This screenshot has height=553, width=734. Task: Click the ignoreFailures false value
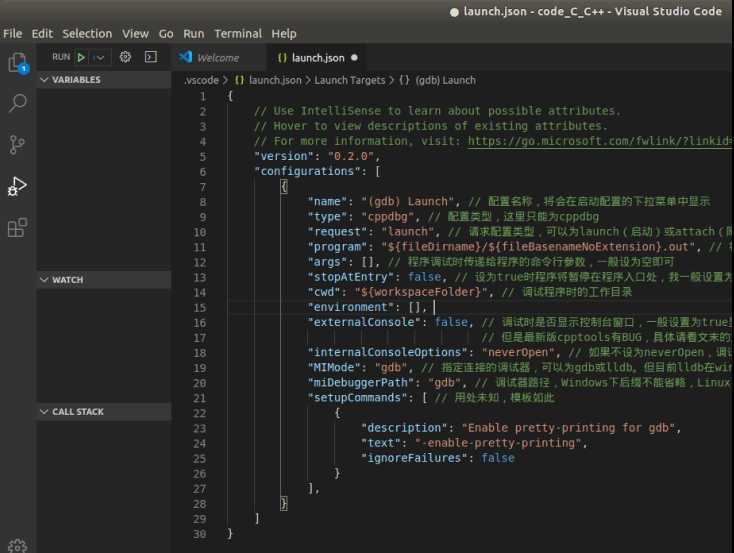click(x=498, y=458)
